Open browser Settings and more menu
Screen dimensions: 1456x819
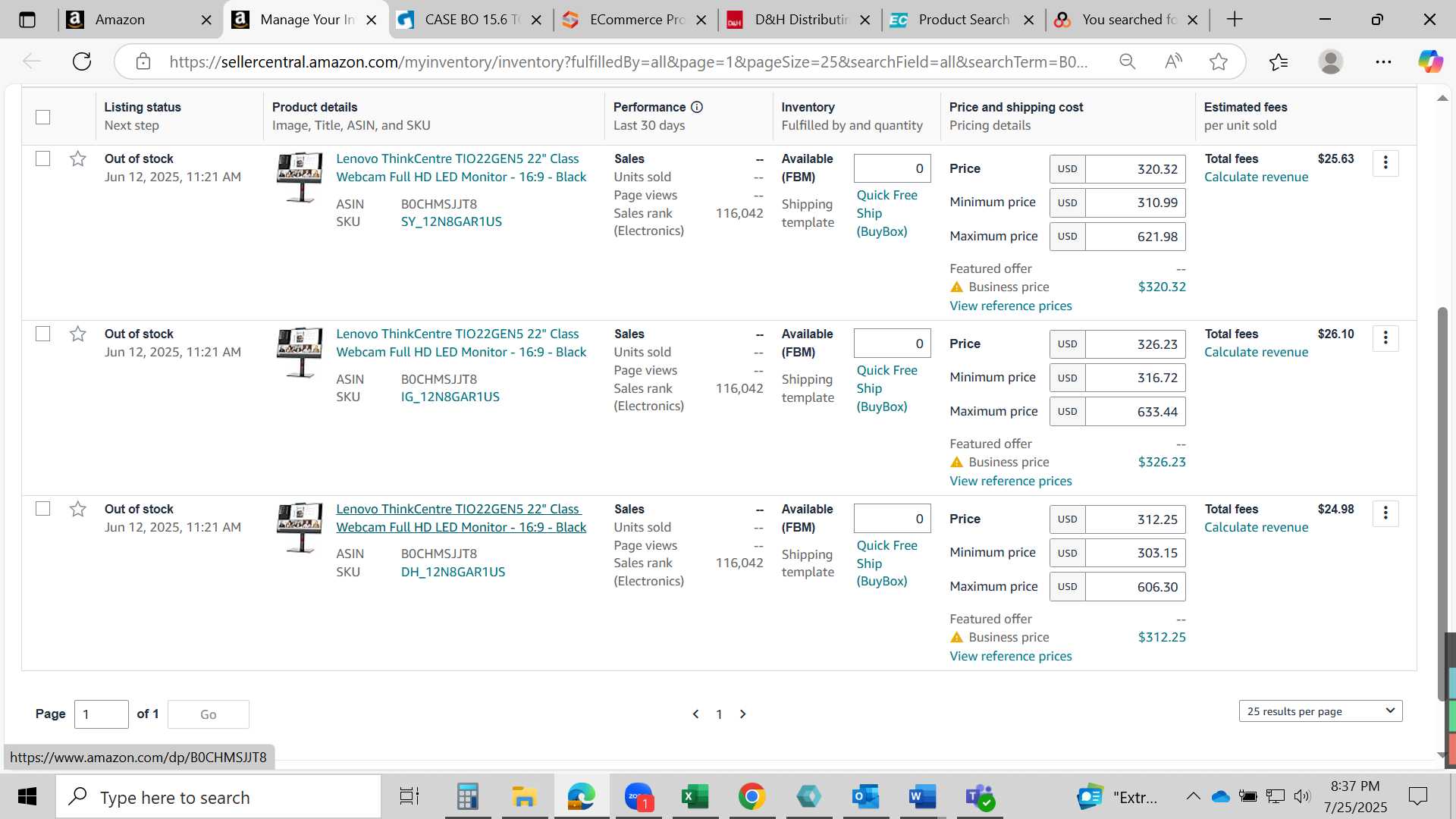[1383, 61]
